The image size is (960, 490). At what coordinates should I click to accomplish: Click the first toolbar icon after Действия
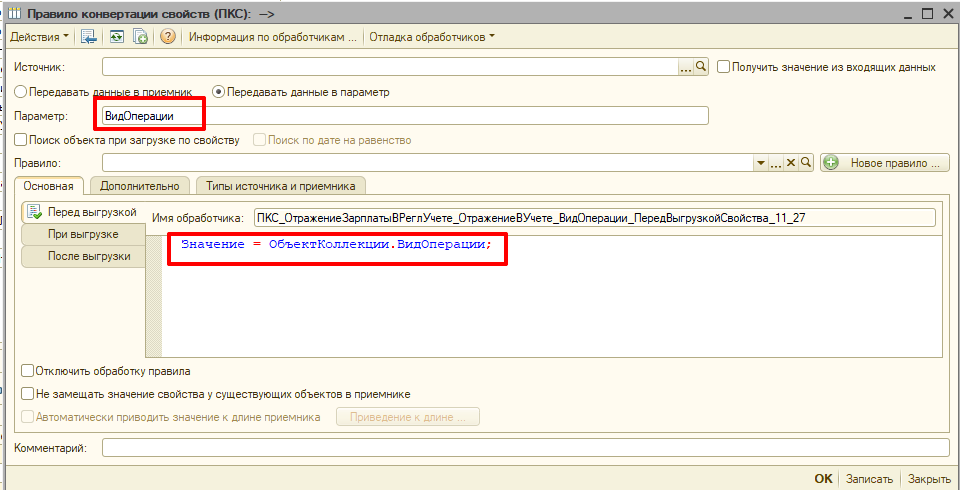[89, 37]
